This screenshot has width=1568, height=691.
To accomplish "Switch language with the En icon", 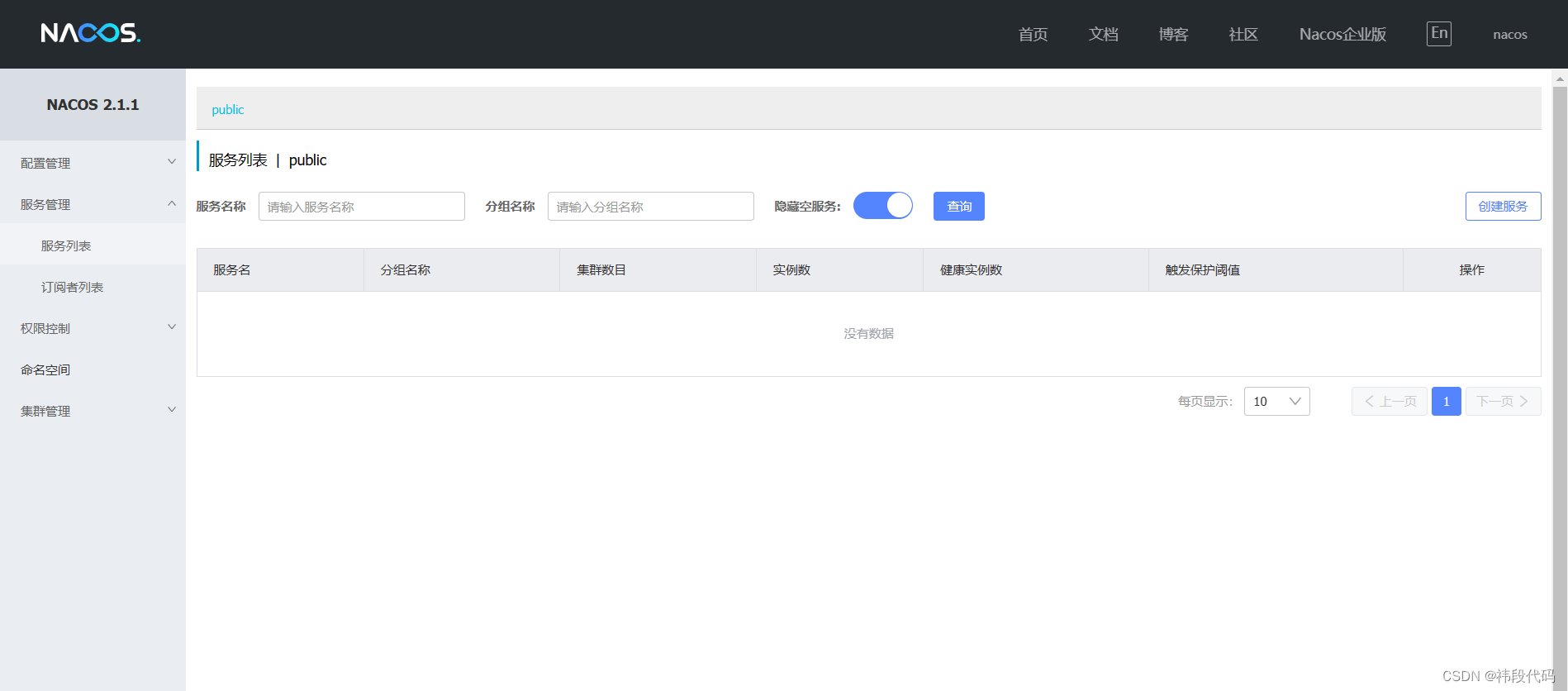I will (x=1439, y=34).
